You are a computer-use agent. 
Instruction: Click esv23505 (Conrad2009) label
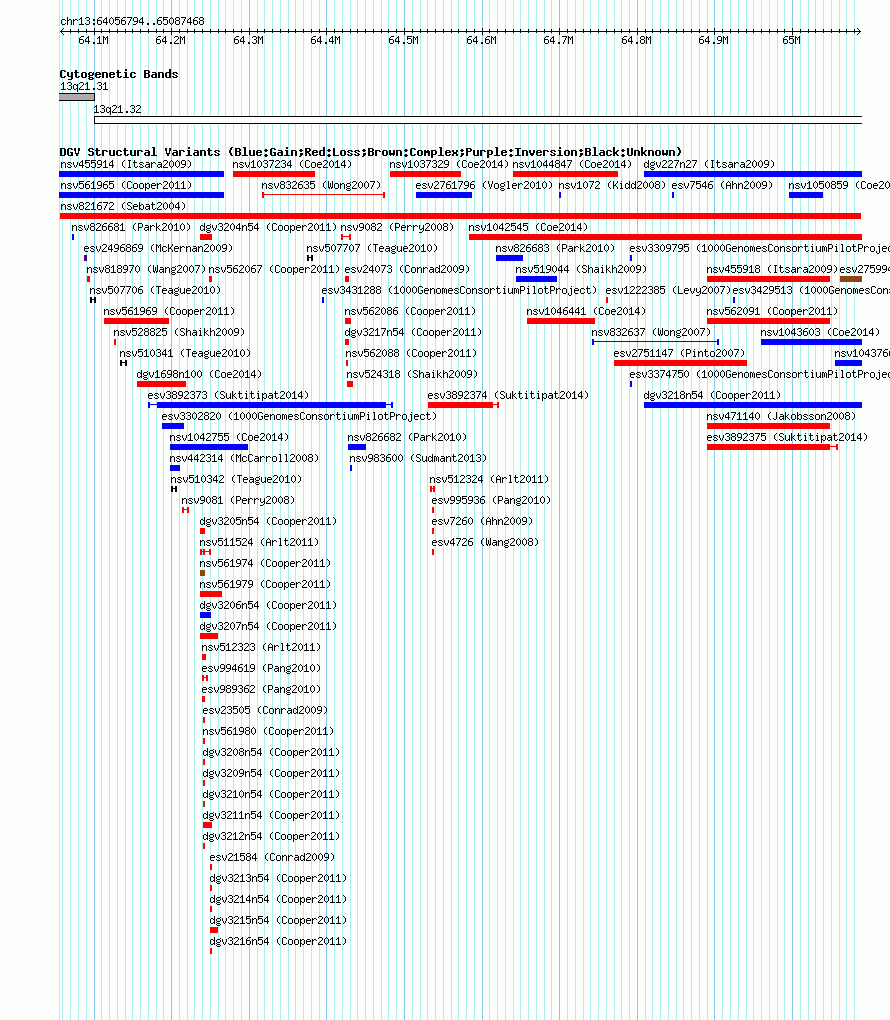[265, 710]
